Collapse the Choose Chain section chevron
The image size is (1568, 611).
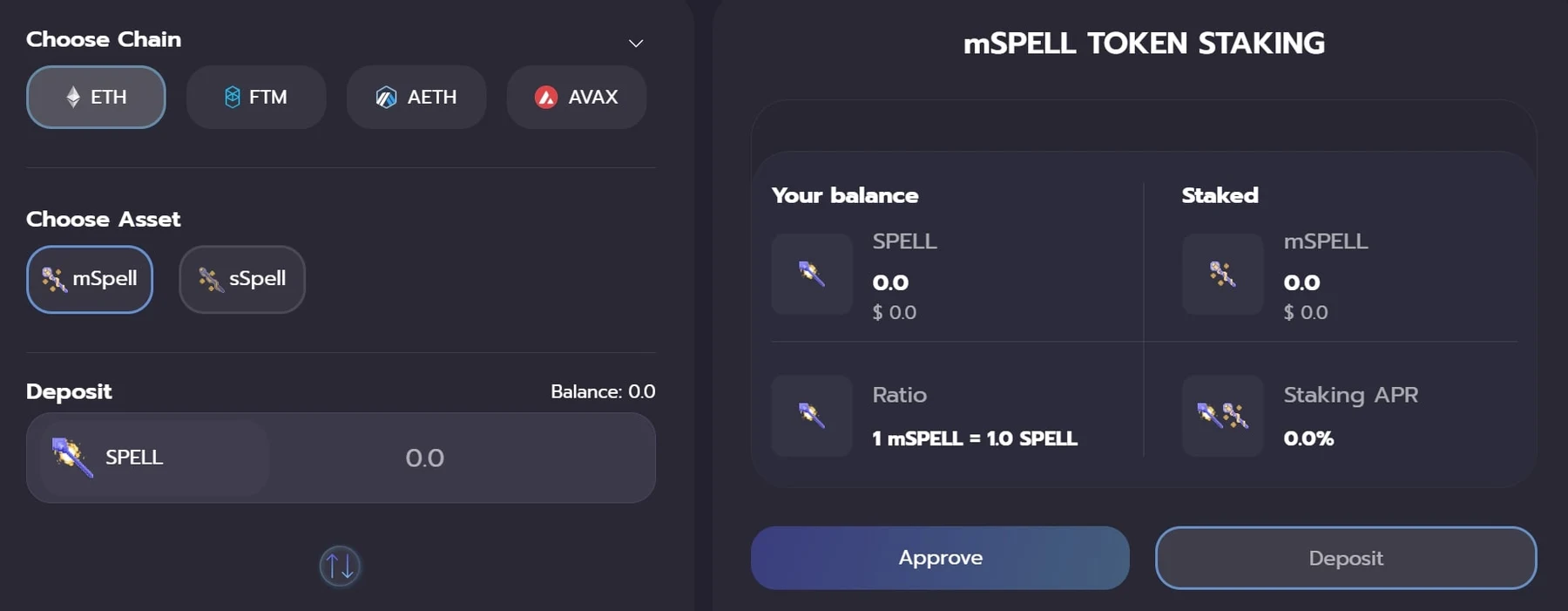click(x=636, y=43)
